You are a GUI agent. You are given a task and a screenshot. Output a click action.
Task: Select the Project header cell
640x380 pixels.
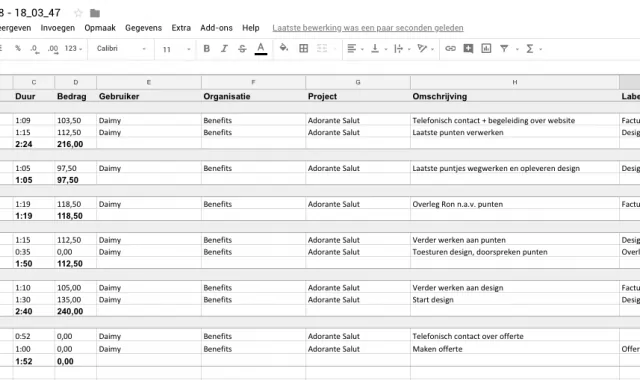(x=358, y=96)
